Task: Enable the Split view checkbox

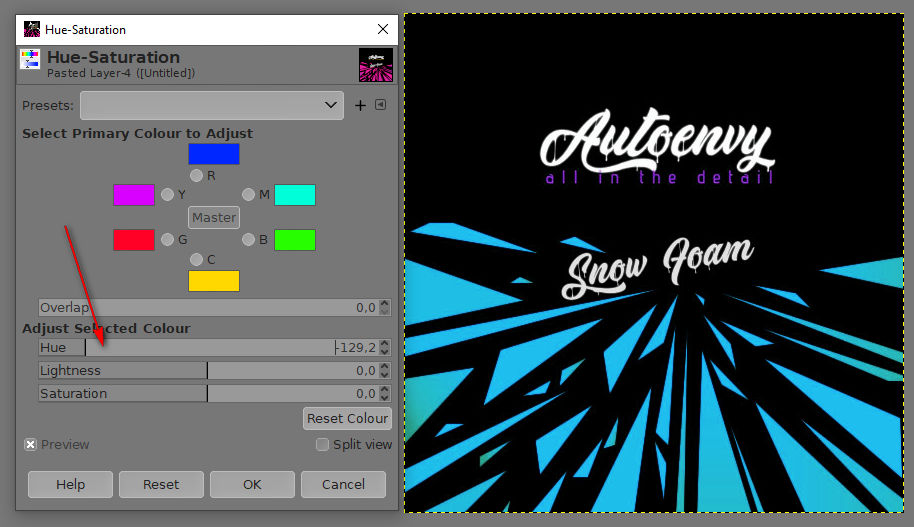Action: (x=322, y=445)
